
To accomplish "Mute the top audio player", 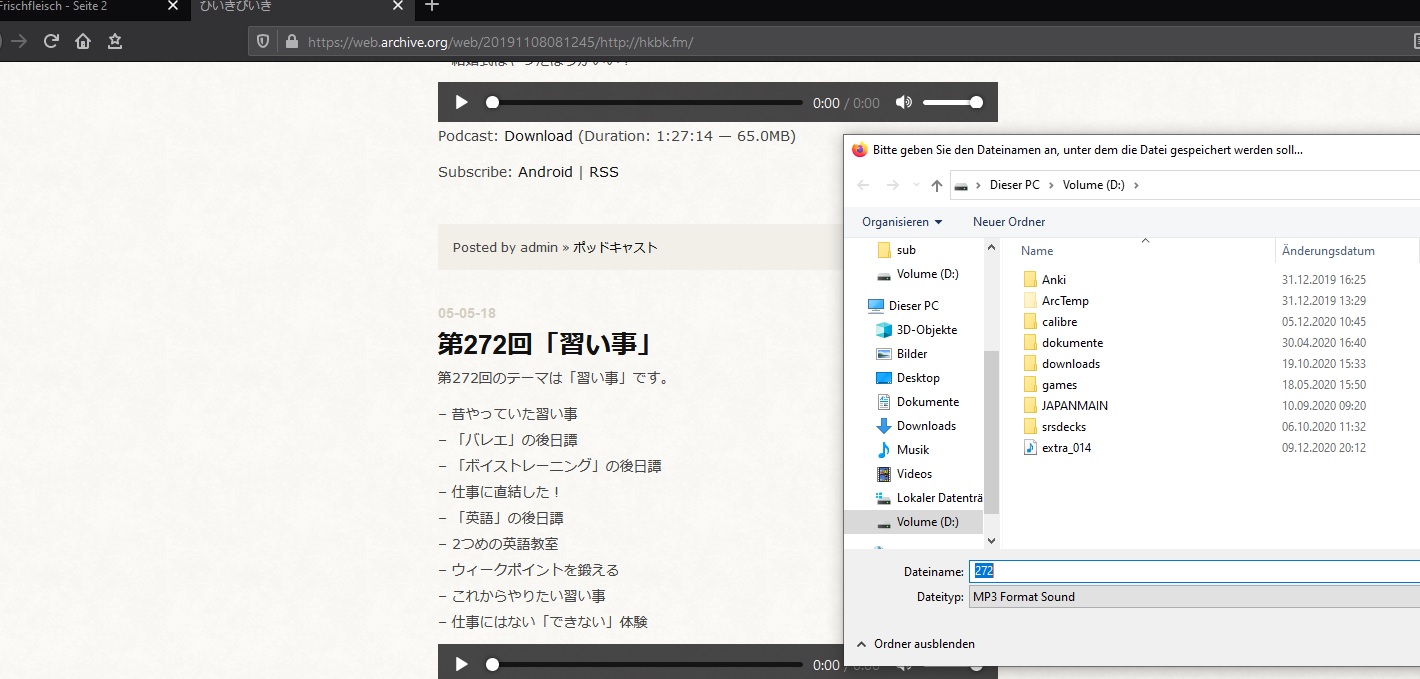I will (x=903, y=102).
